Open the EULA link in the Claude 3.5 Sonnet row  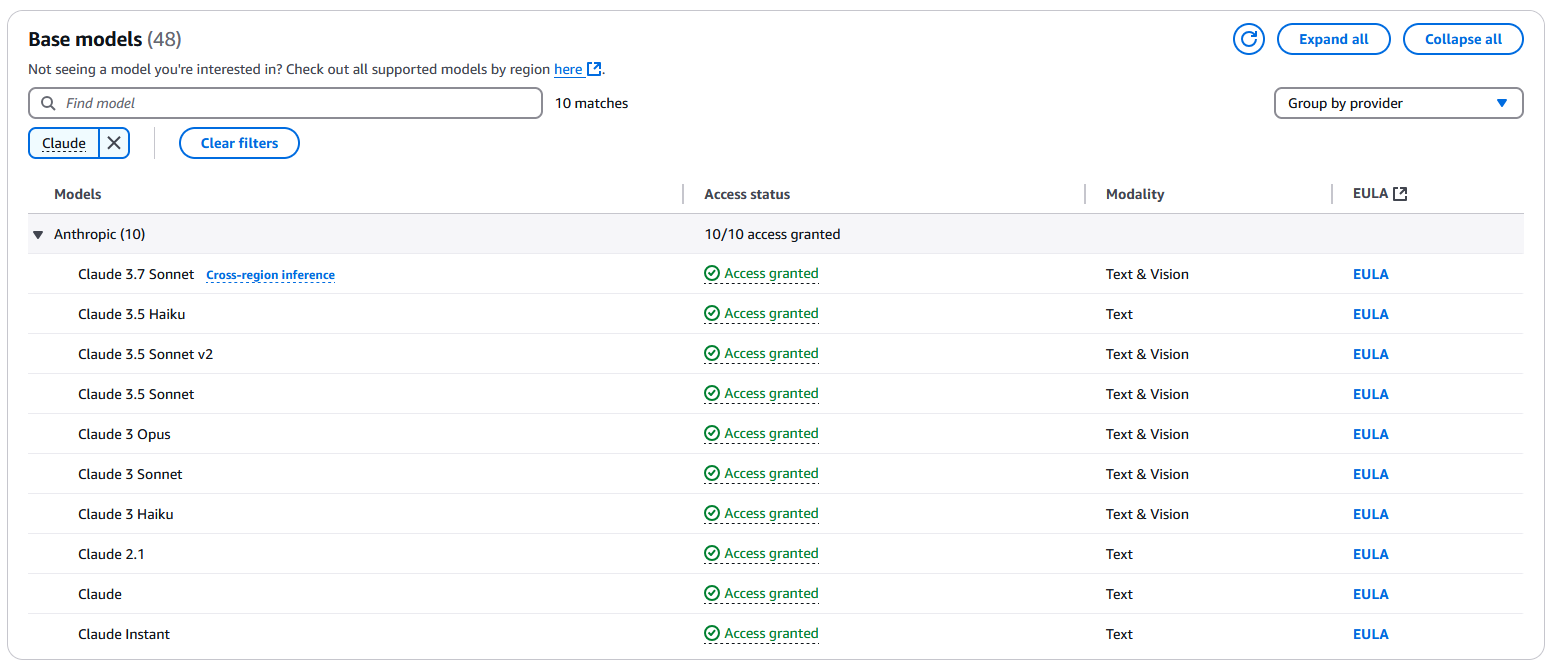click(1370, 394)
